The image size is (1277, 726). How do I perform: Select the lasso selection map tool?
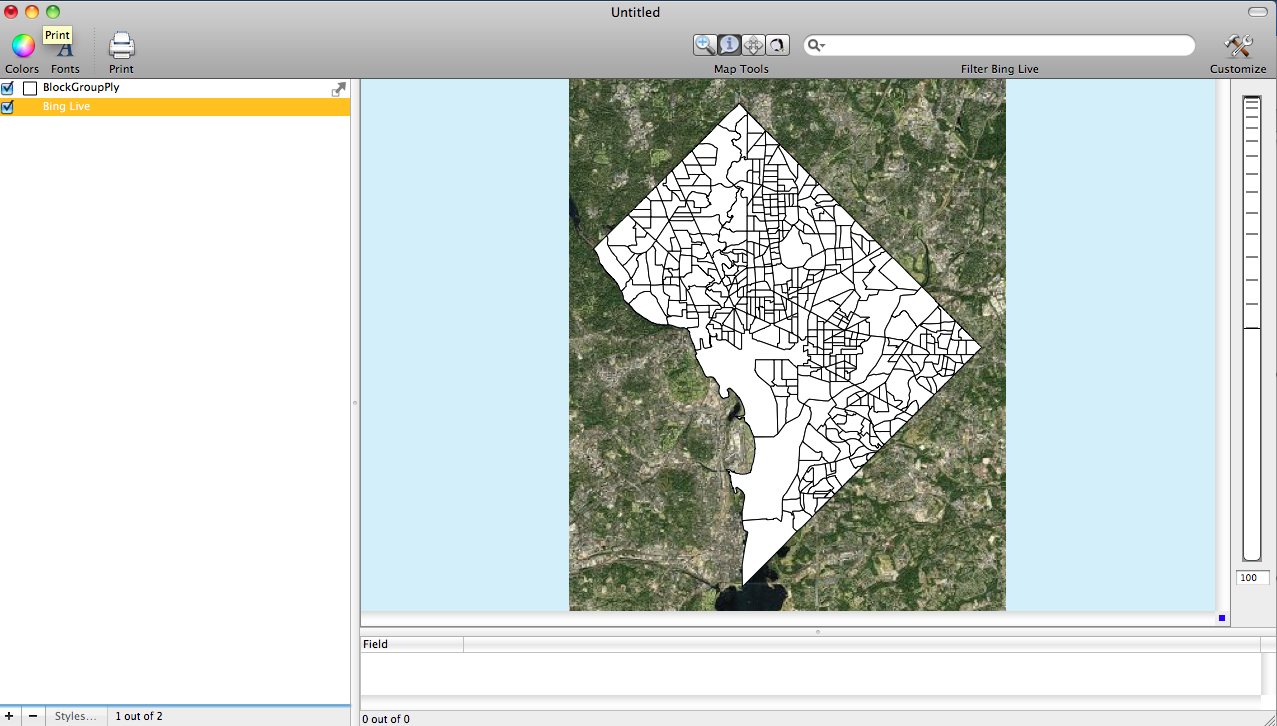tap(777, 45)
